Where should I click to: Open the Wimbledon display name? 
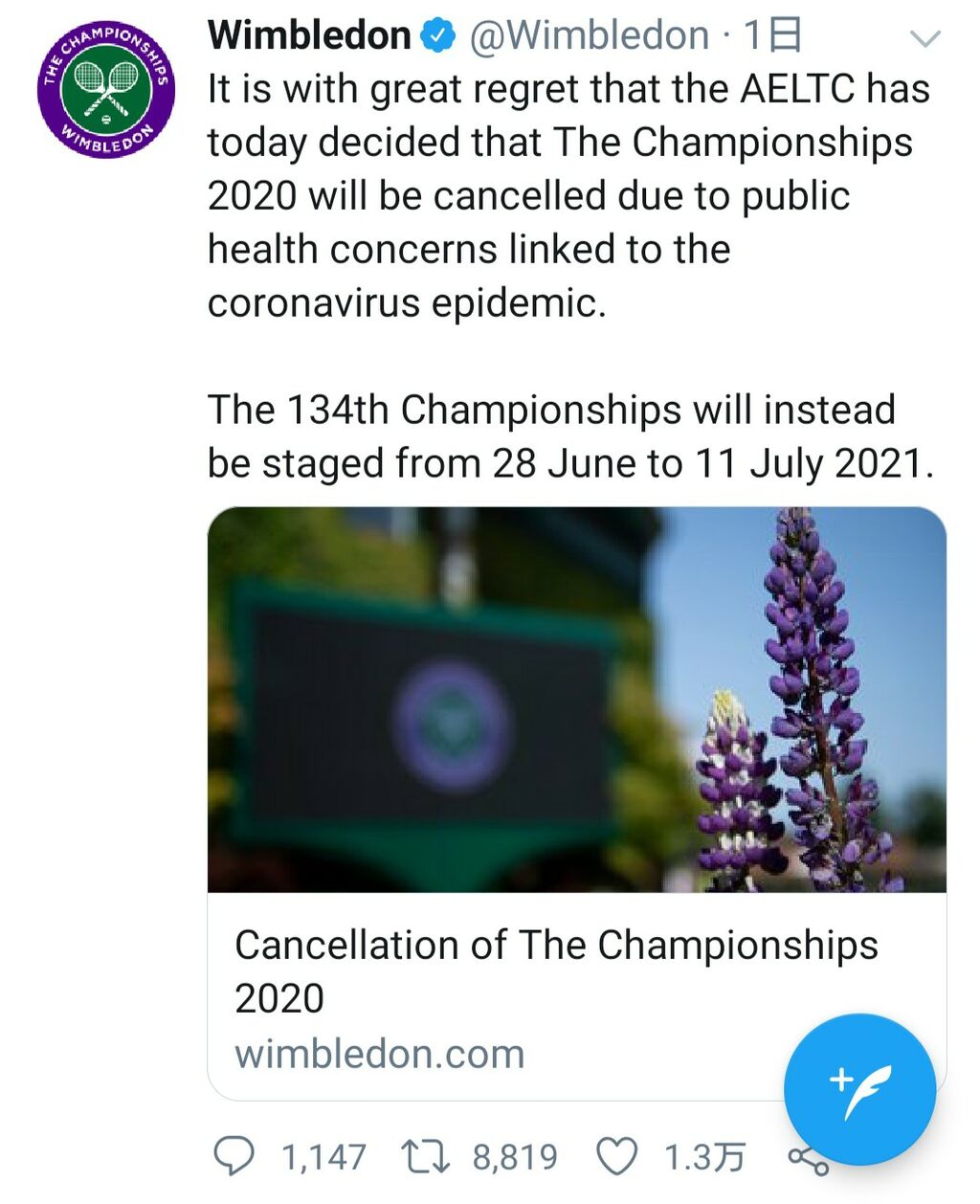point(309,36)
